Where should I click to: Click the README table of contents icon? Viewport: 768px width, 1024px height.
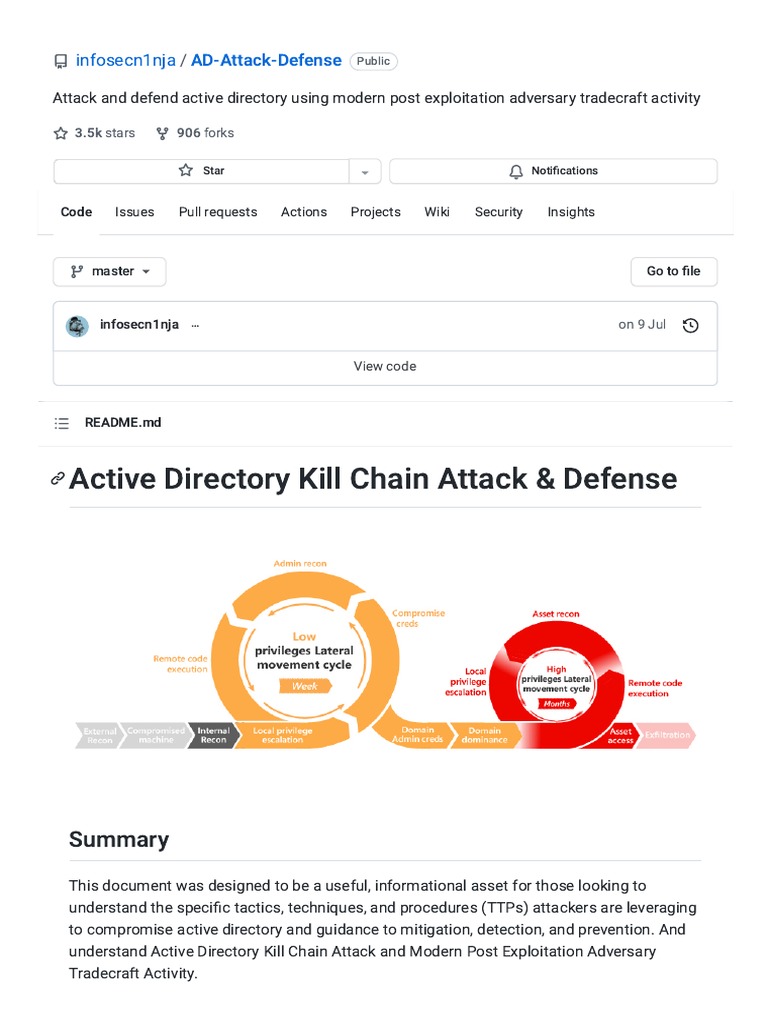pyautogui.click(x=62, y=423)
